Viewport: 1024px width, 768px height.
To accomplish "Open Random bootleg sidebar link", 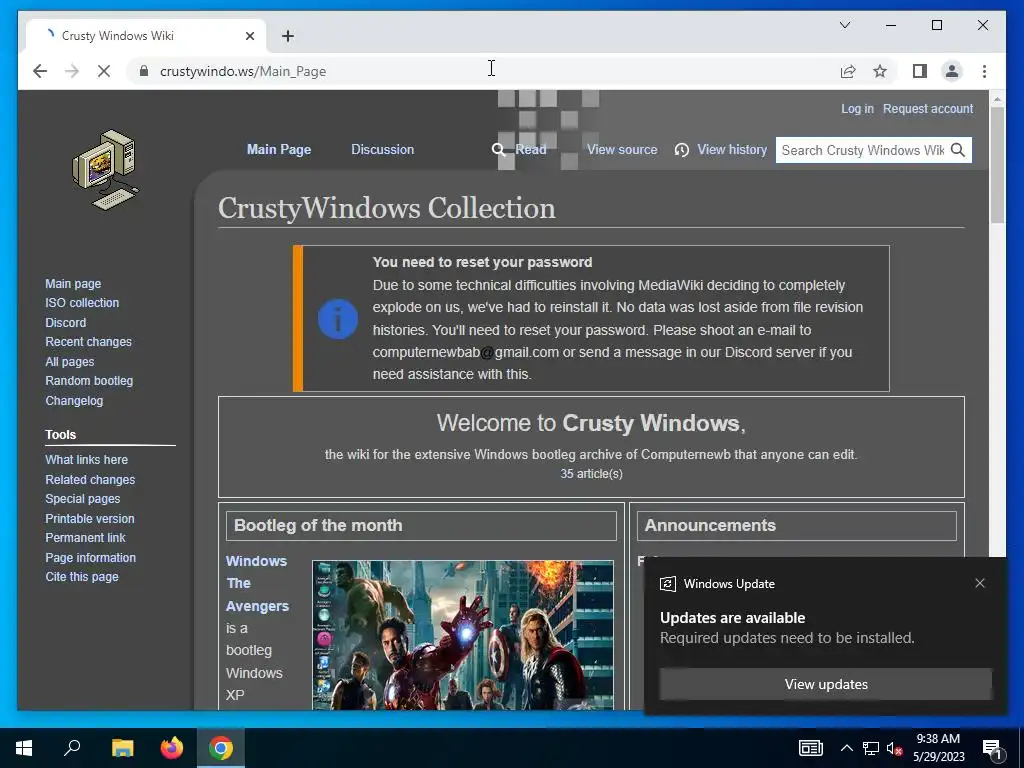I will click(x=89, y=381).
